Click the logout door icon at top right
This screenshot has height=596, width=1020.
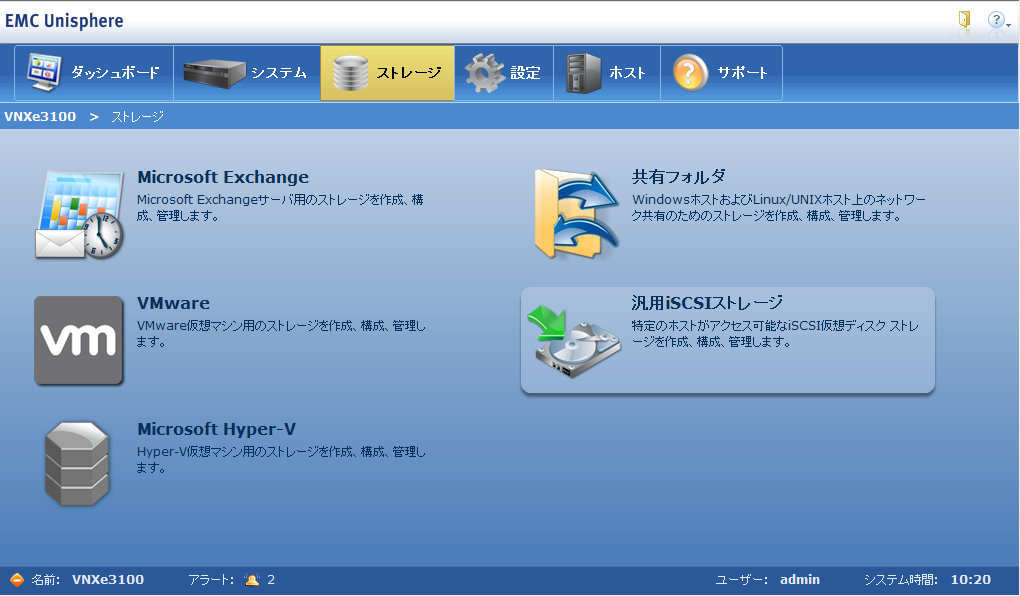coord(964,19)
